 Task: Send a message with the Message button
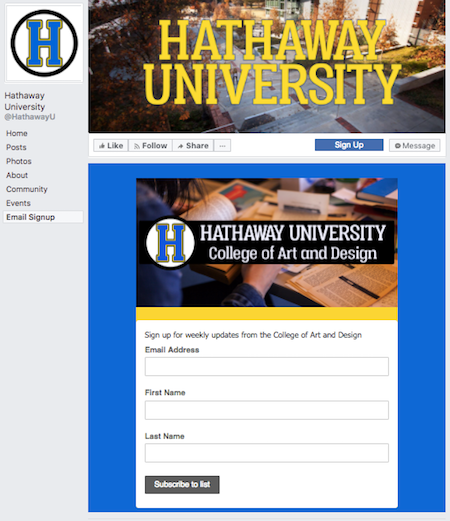click(415, 146)
